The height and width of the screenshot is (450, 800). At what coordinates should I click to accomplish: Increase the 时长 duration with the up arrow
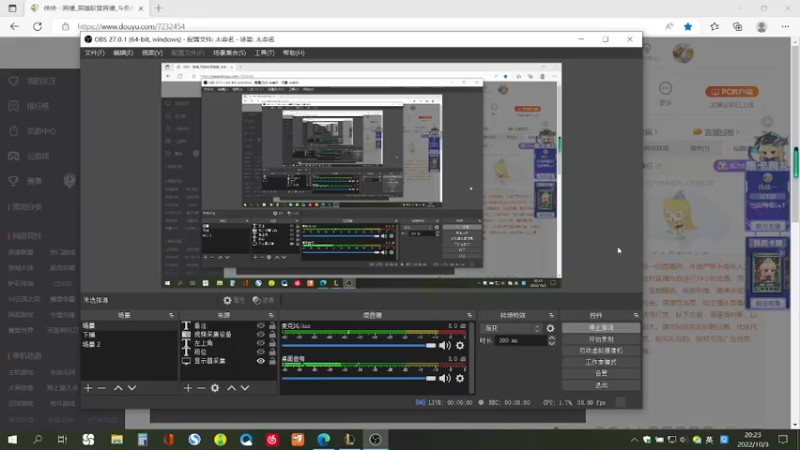(x=552, y=338)
